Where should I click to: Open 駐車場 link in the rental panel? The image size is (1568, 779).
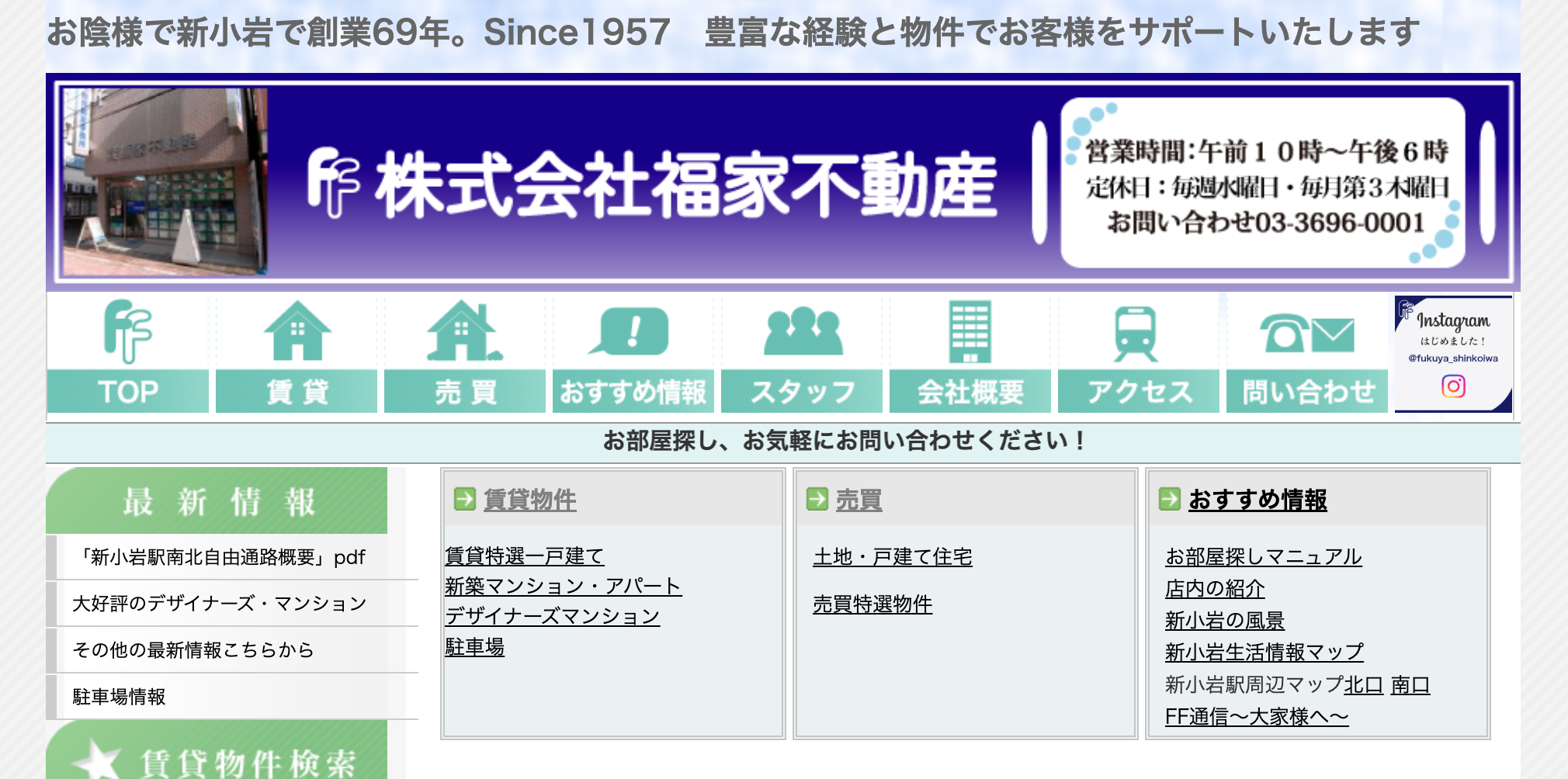point(474,646)
